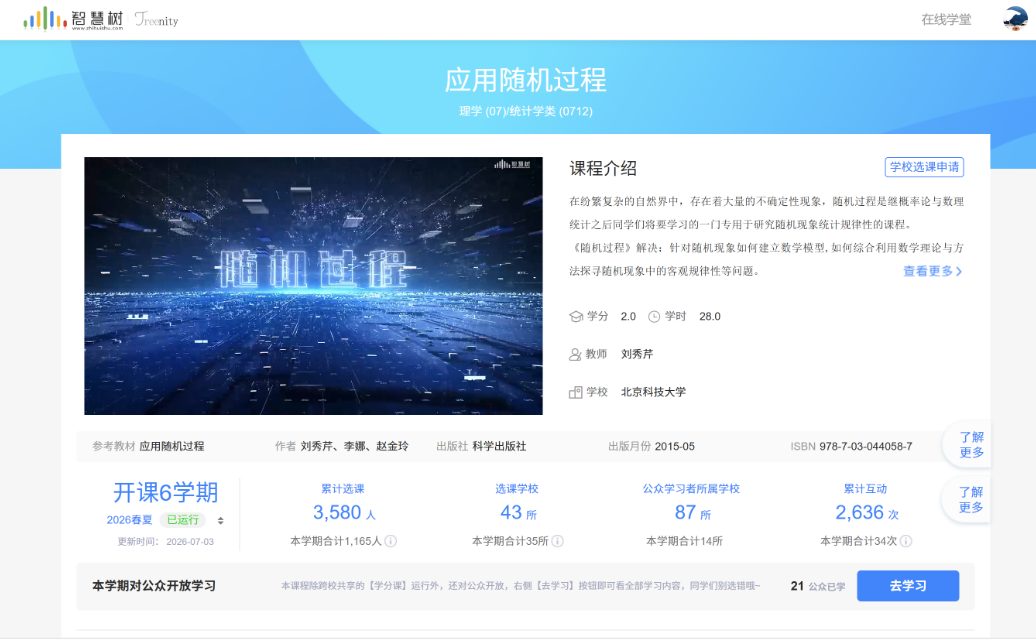
Task: Open the user avatar menu
Action: tap(1015, 19)
